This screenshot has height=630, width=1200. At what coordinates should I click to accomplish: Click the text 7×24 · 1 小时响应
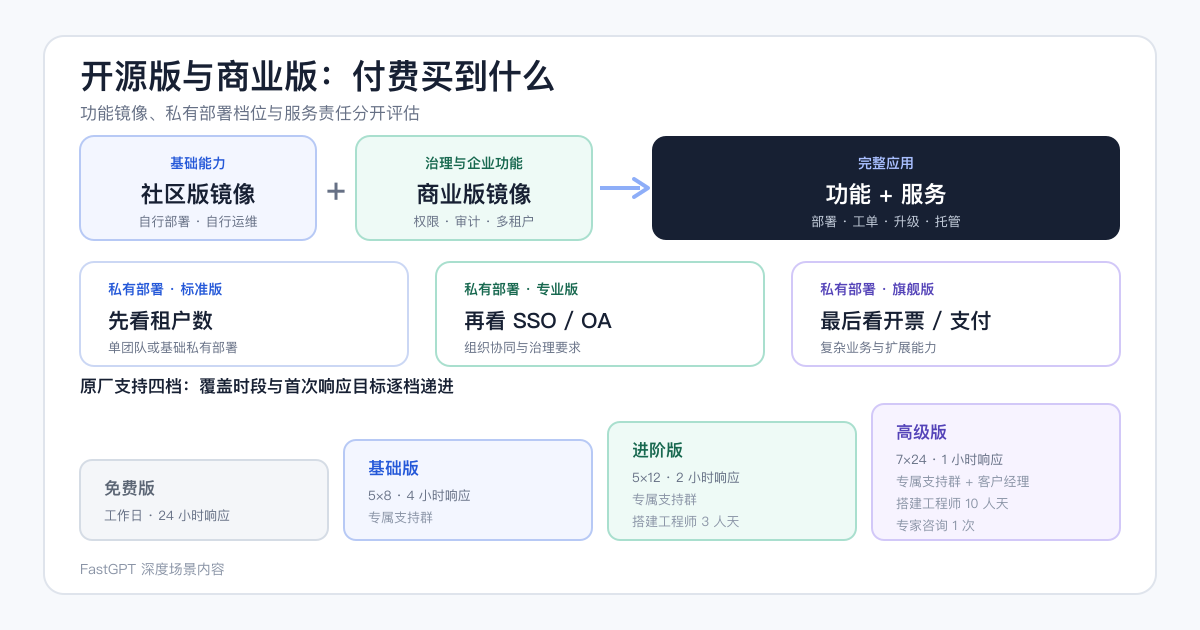(x=950, y=459)
